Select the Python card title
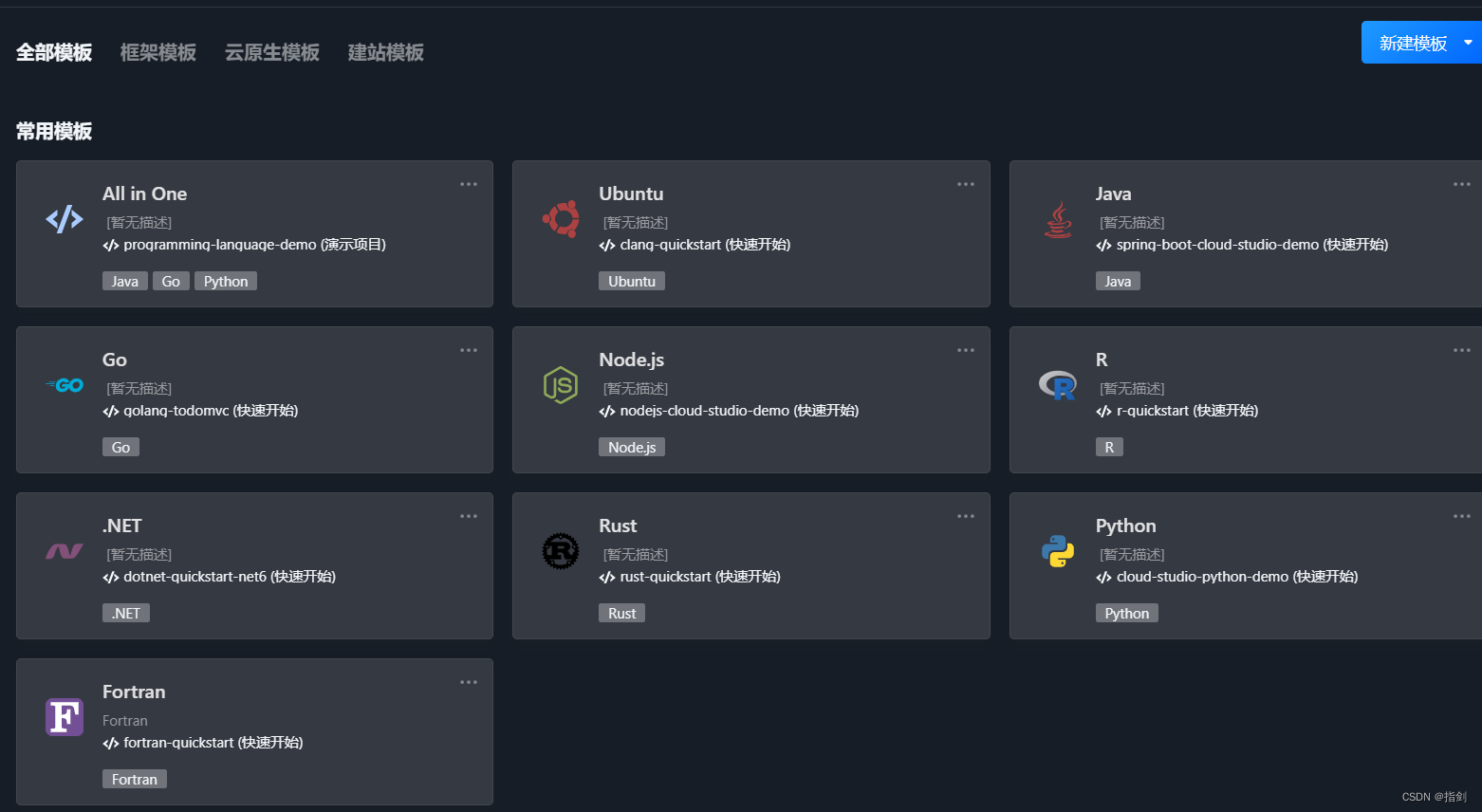 pos(1126,526)
